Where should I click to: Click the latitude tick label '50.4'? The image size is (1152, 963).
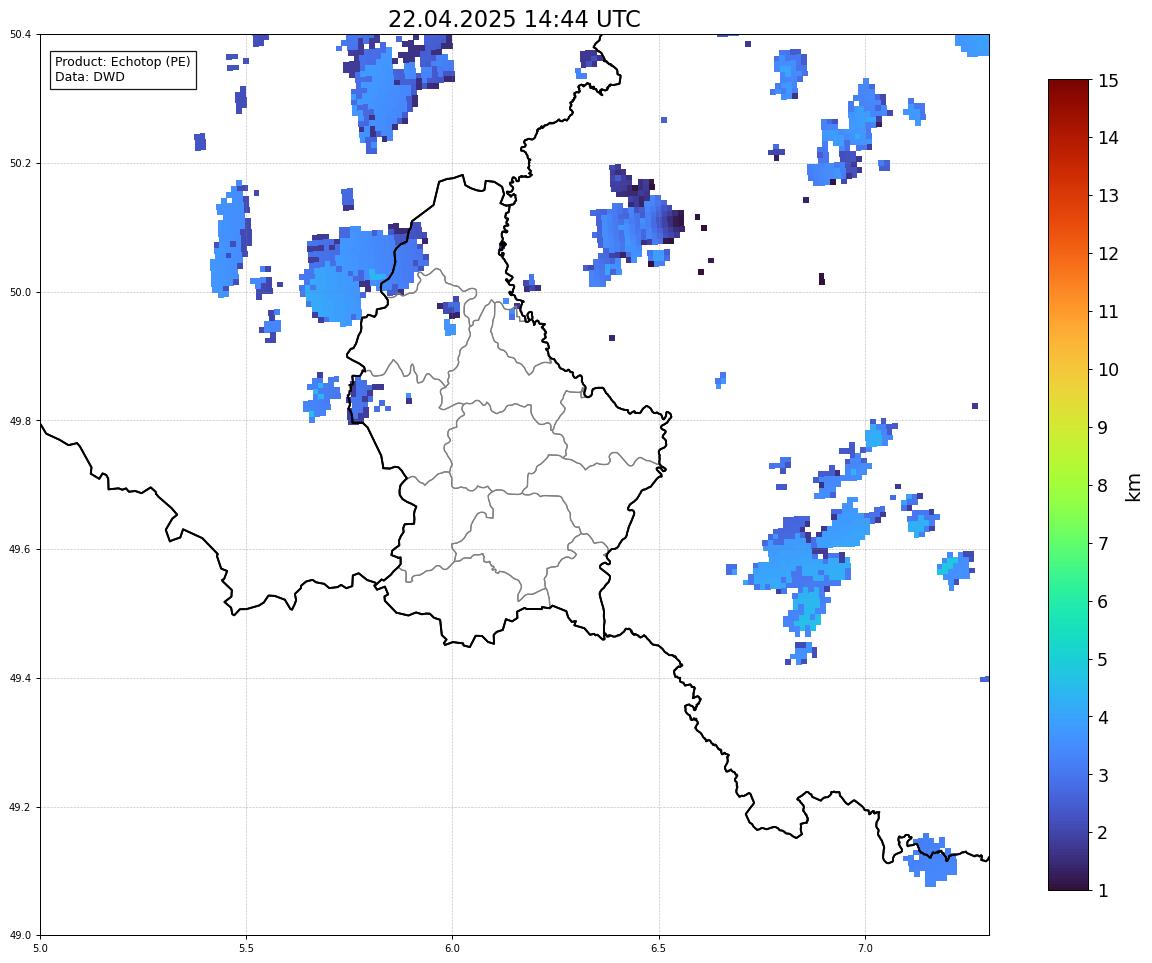[21, 35]
